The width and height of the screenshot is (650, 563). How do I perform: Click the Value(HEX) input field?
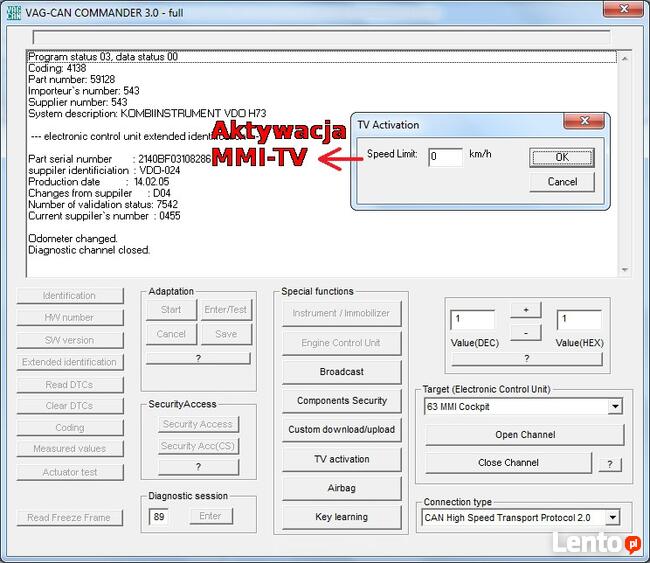pyautogui.click(x=579, y=320)
